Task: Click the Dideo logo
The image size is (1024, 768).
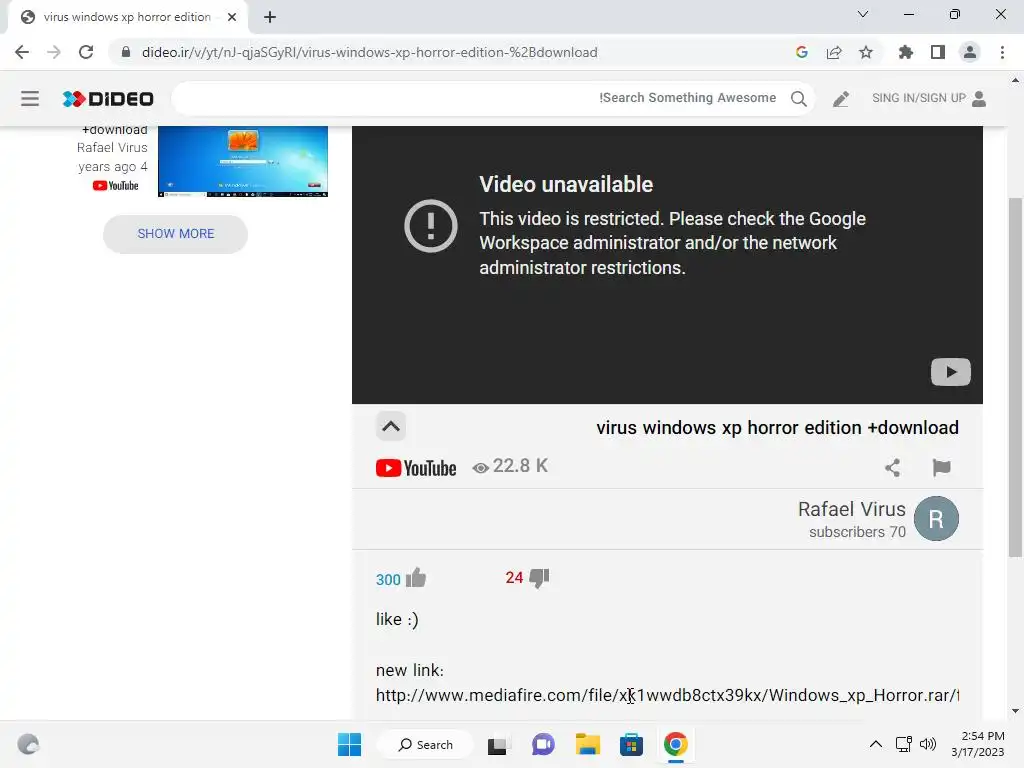Action: [x=108, y=99]
